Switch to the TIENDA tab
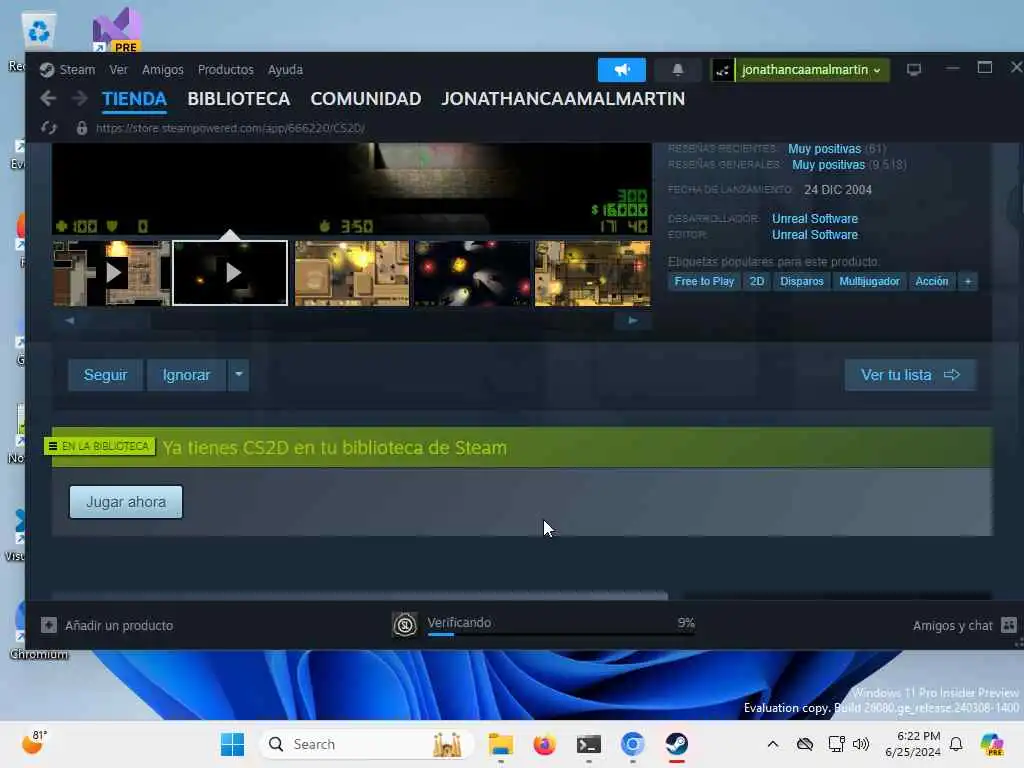The width and height of the screenshot is (1024, 768). click(x=134, y=99)
